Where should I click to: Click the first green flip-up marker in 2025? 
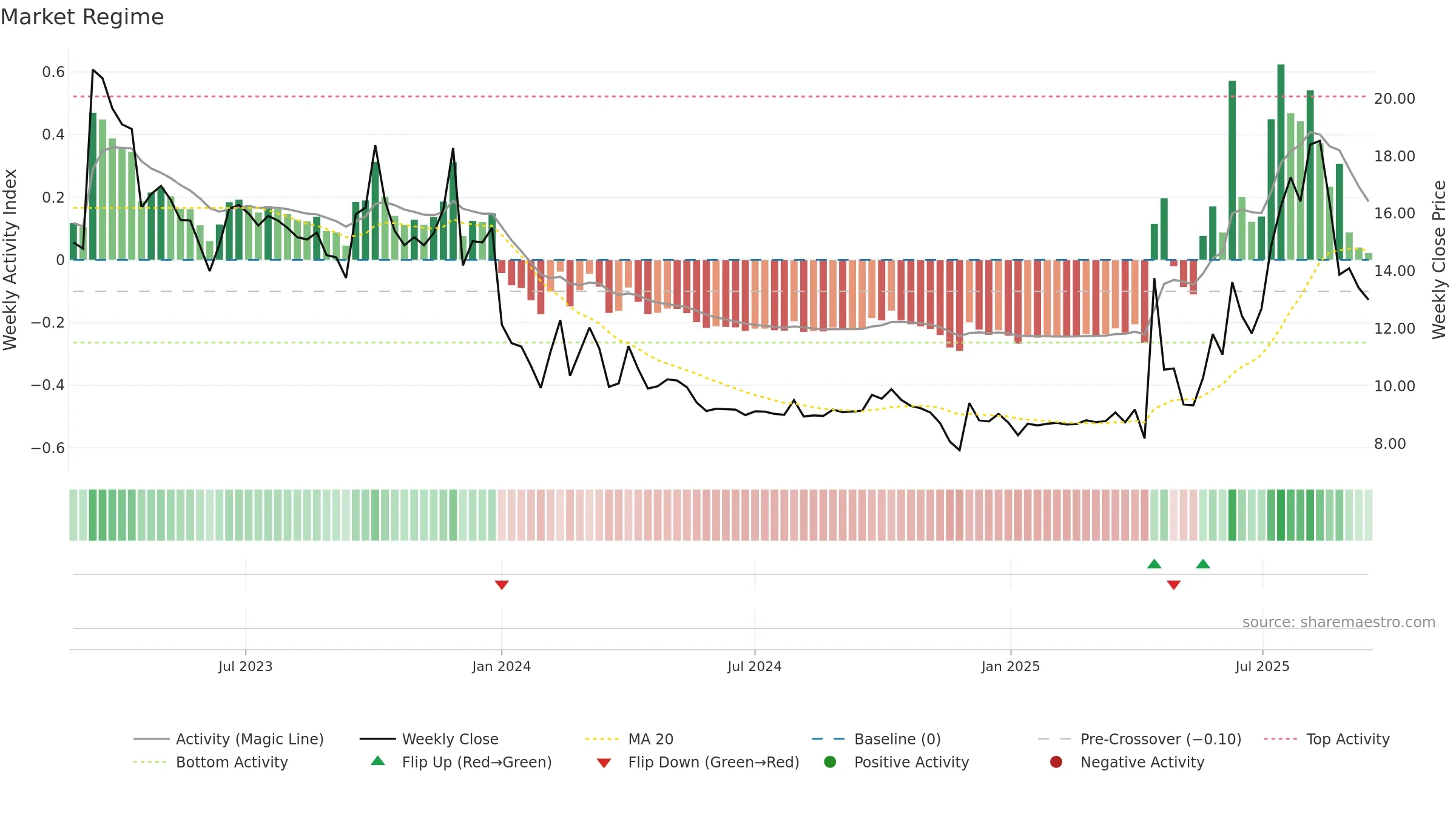coord(1154,564)
